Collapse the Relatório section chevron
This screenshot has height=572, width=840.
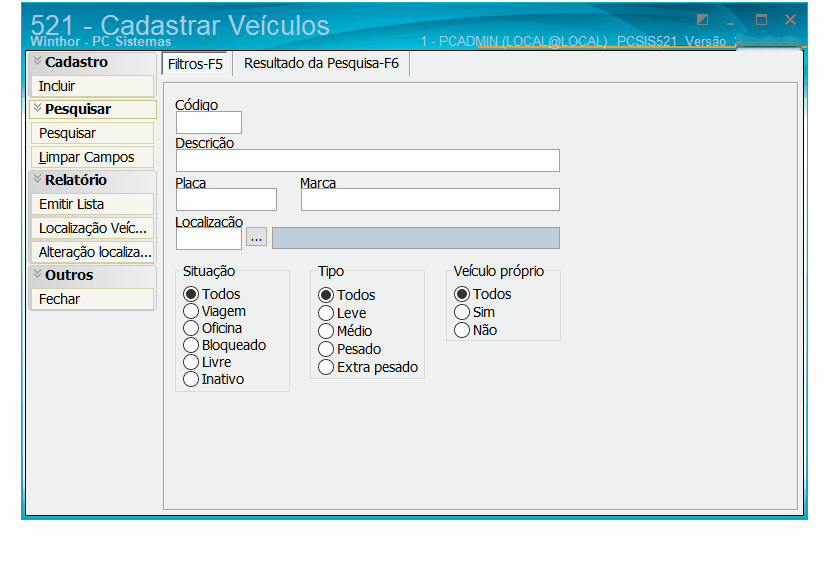pos(37,179)
